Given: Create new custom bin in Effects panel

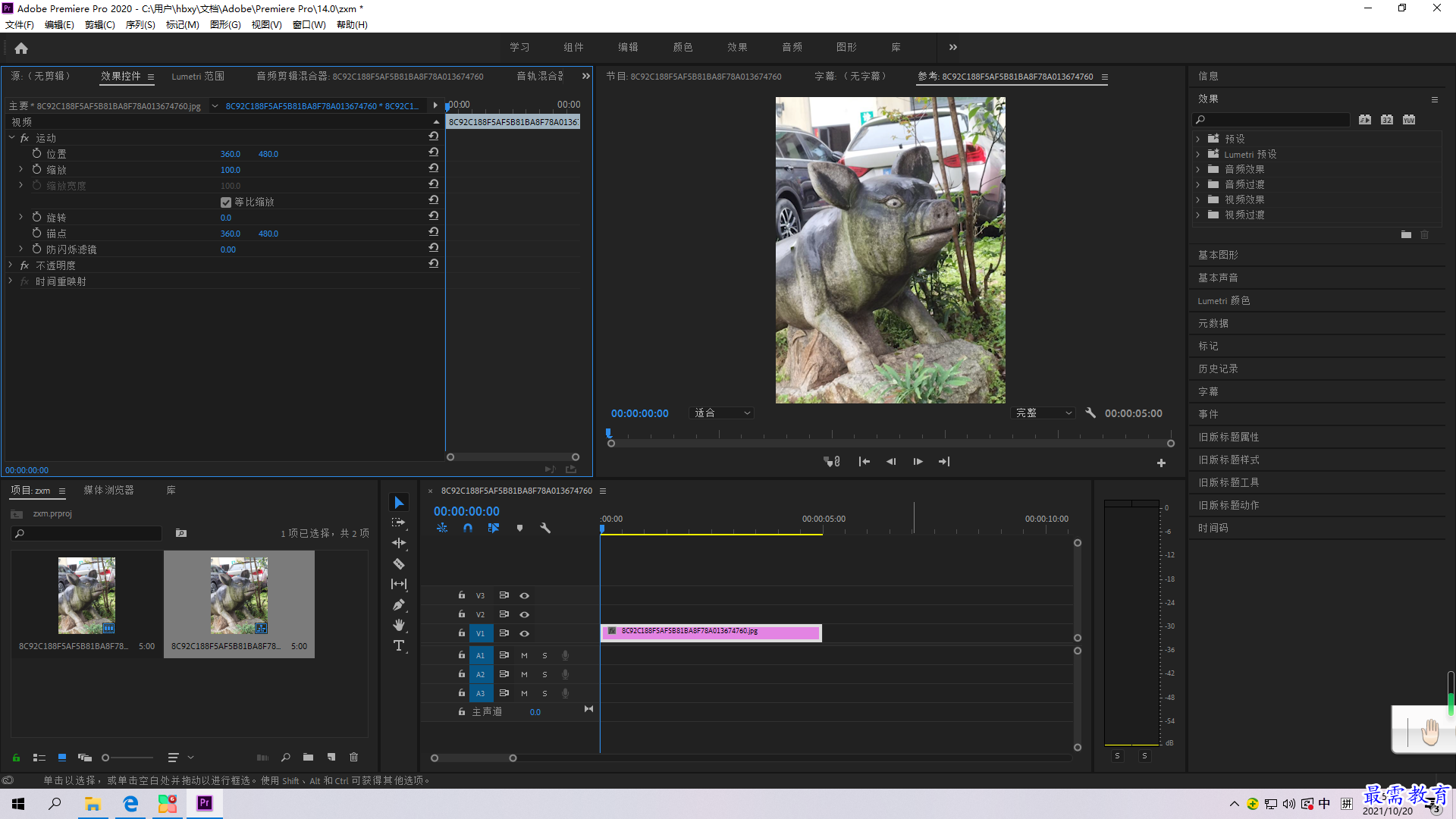Looking at the screenshot, I should pyautogui.click(x=1406, y=235).
